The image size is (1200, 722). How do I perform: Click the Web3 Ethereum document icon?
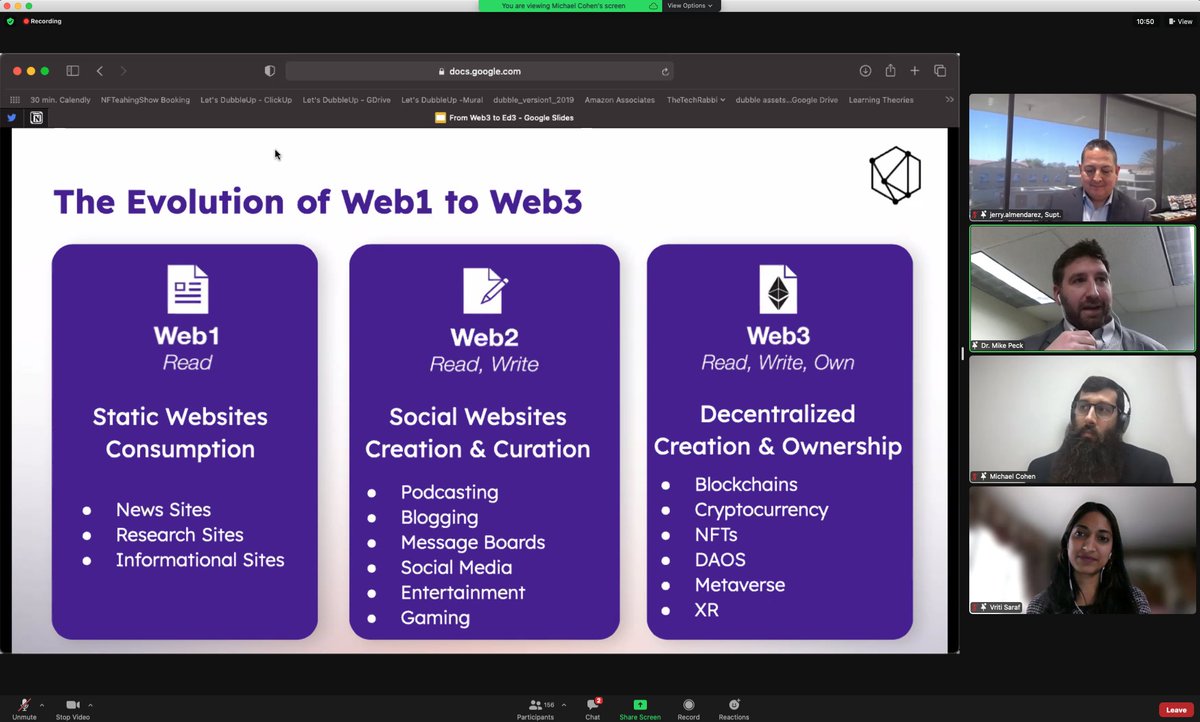pyautogui.click(x=777, y=289)
